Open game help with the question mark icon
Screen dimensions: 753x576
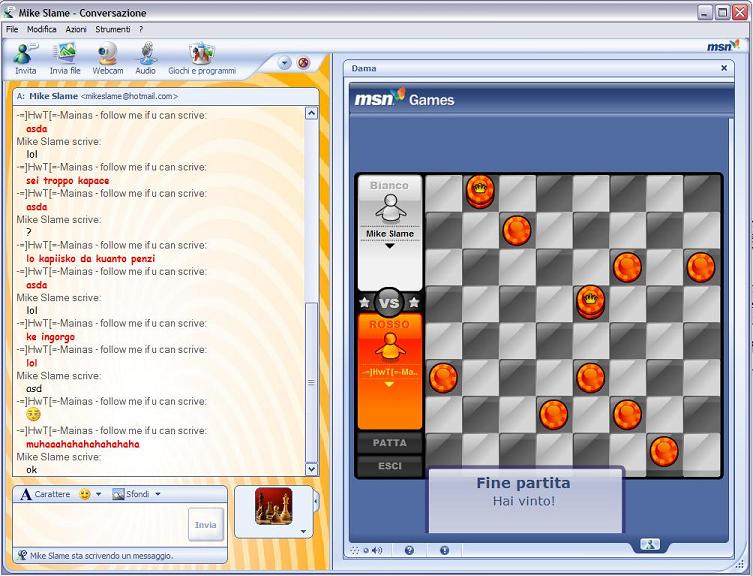point(409,551)
